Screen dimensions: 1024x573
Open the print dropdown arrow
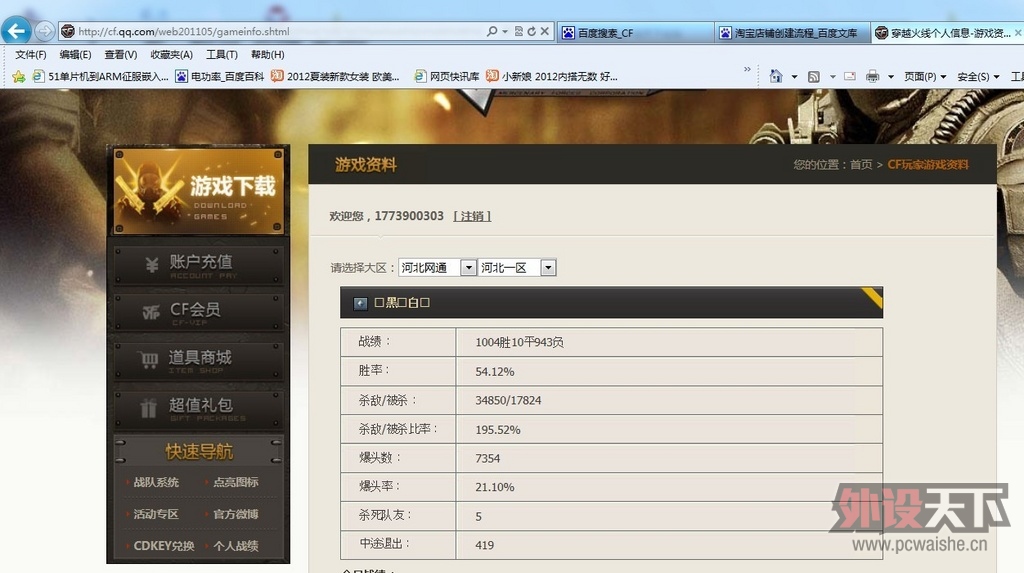coord(891,77)
